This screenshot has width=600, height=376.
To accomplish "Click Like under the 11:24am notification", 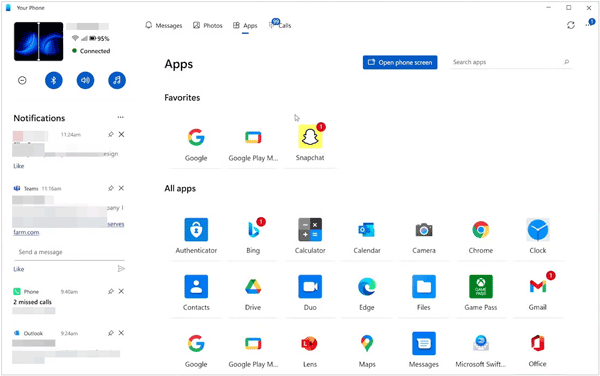I will coord(19,166).
